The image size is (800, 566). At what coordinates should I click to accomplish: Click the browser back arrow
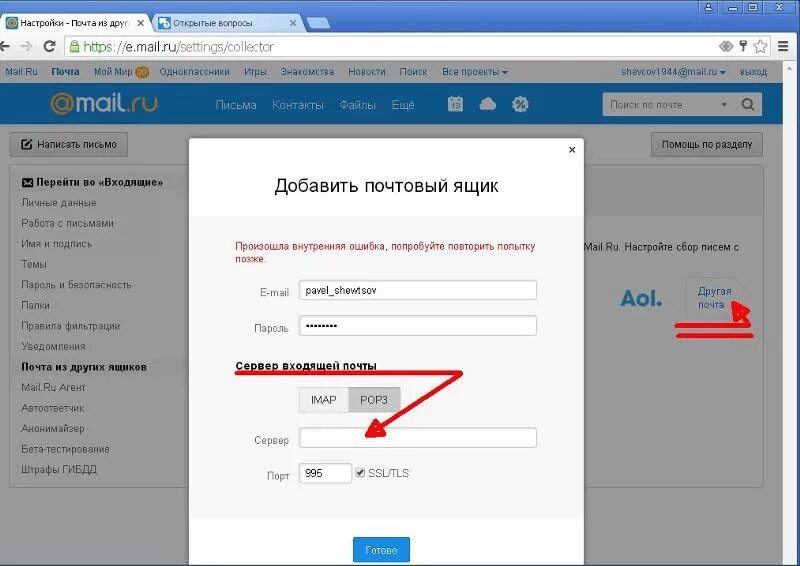(5, 47)
